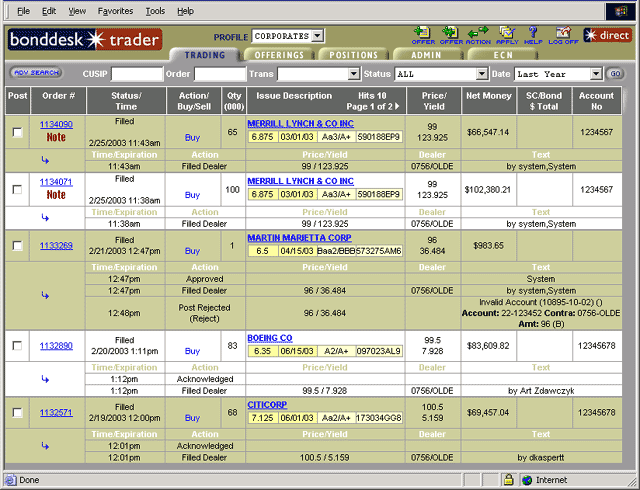Click detail arrow icon under order 1134090
The width and height of the screenshot is (640, 490).
(45, 160)
